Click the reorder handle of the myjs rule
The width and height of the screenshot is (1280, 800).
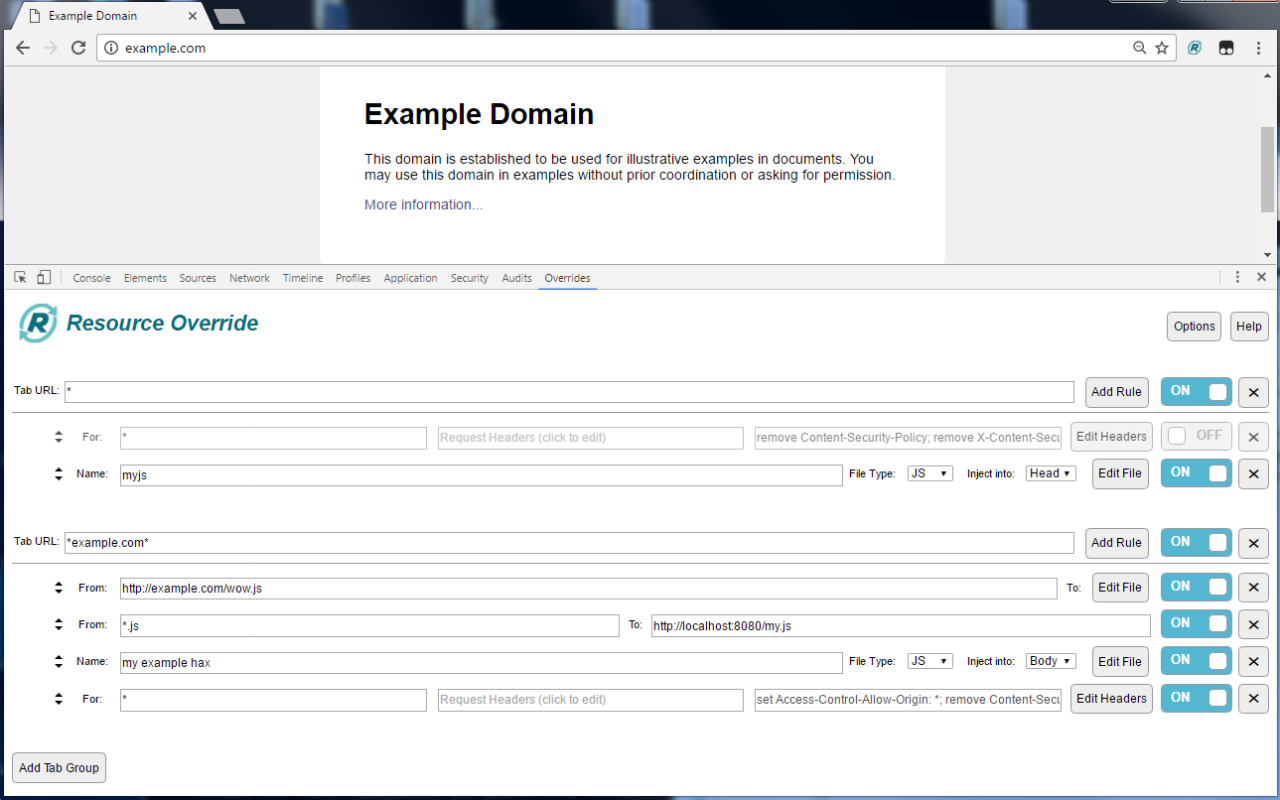click(59, 474)
